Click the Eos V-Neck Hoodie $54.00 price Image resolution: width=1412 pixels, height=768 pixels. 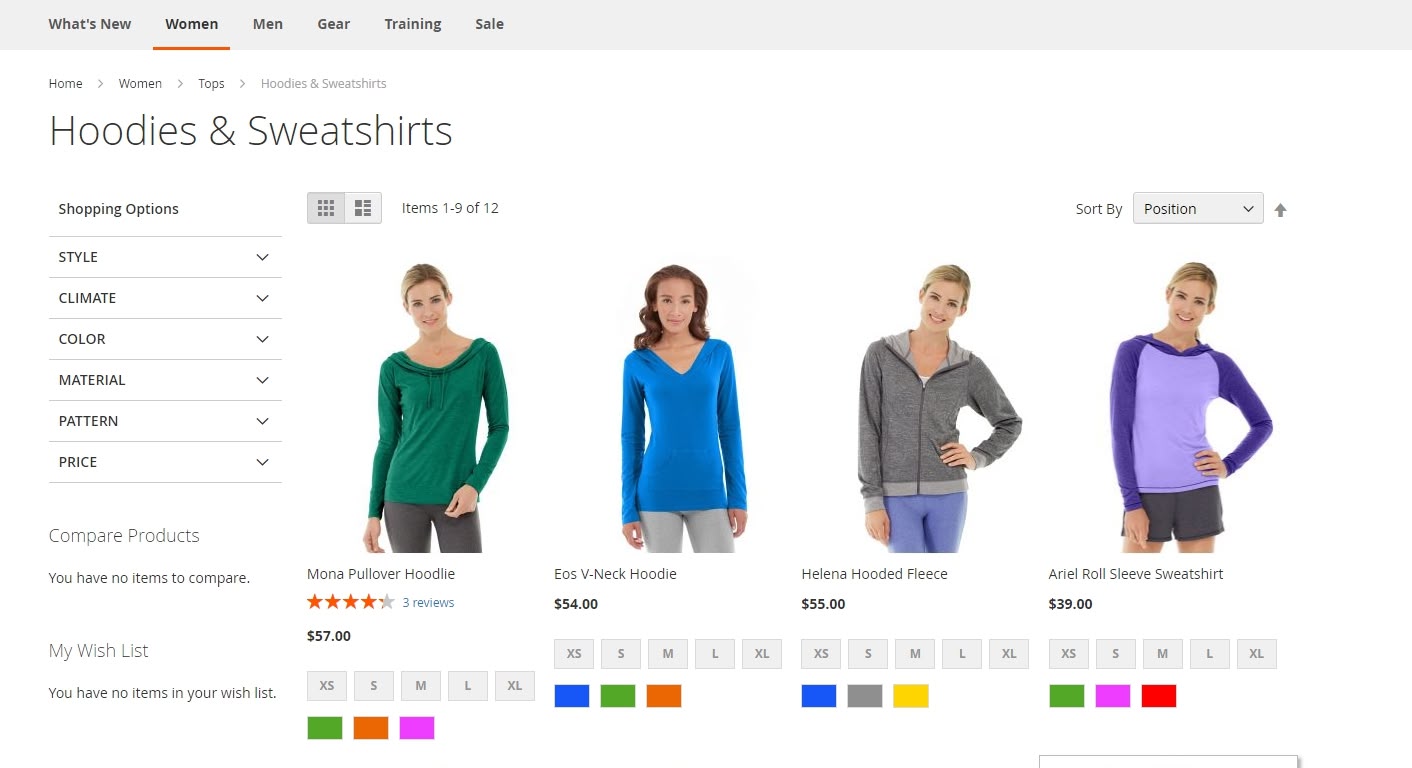(576, 604)
